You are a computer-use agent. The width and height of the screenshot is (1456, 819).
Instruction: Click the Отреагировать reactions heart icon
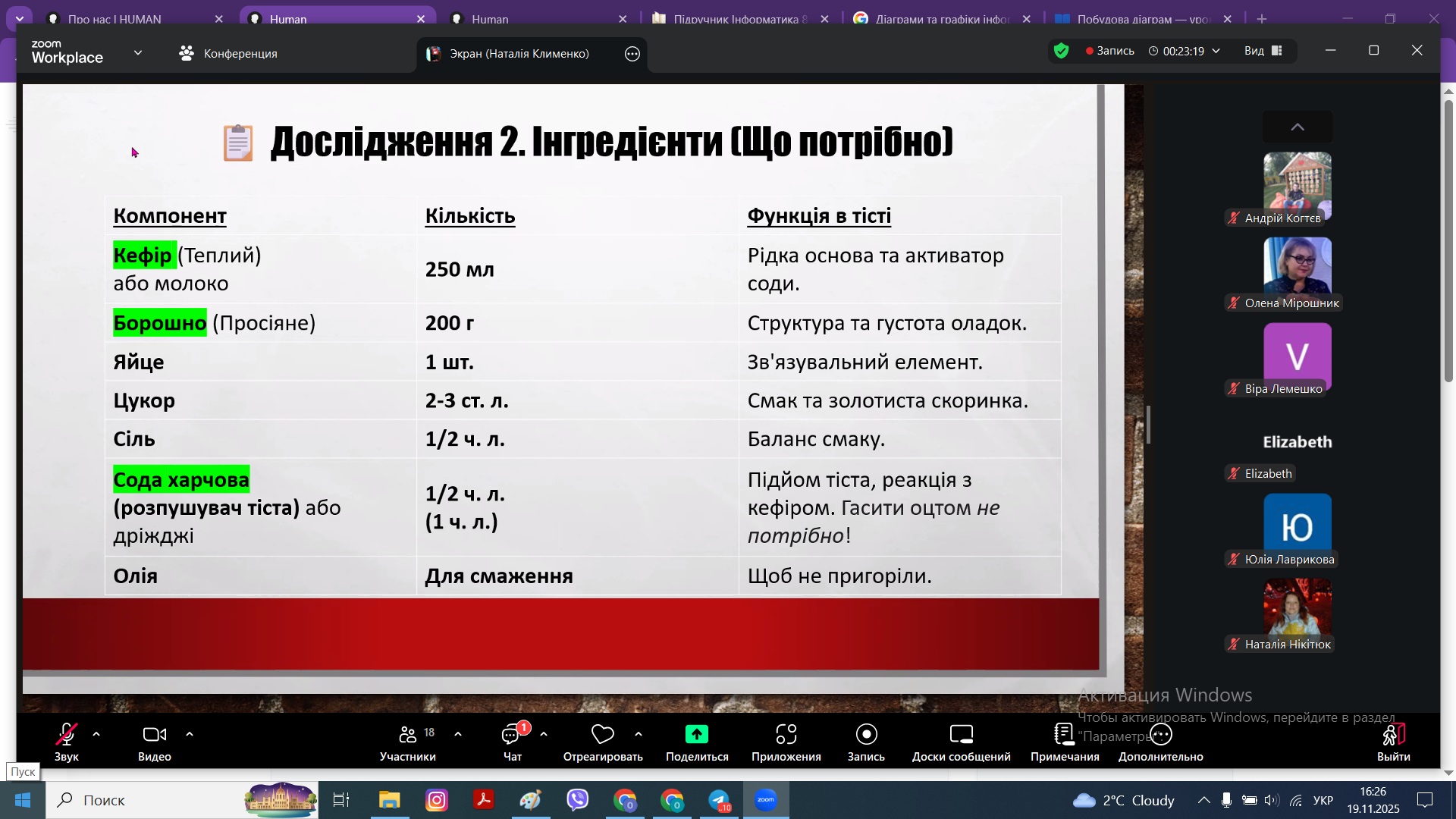(x=603, y=734)
